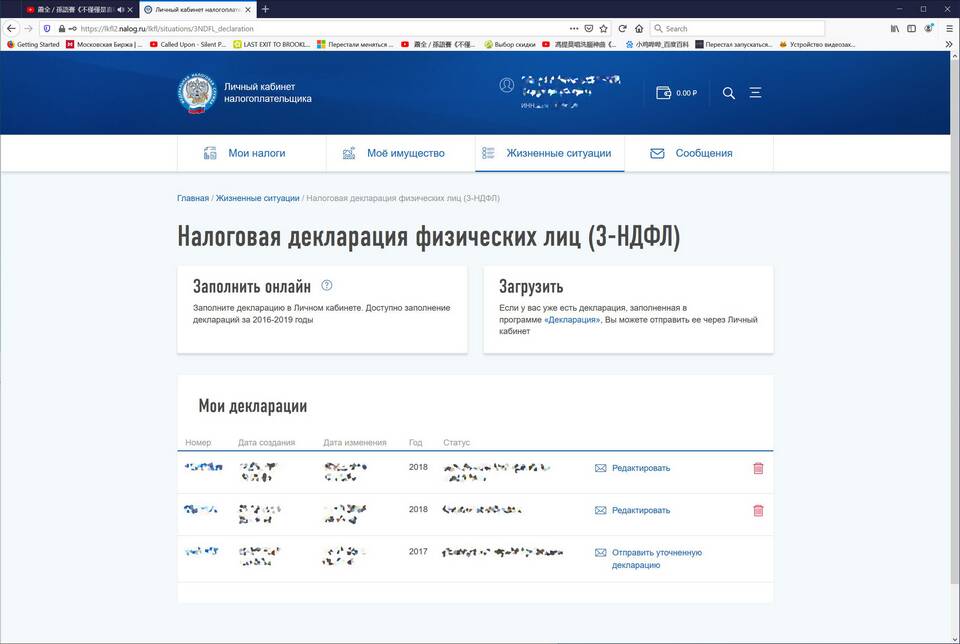Image resolution: width=960 pixels, height=644 pixels.
Task: Click the Pocket save icon in the address bar
Action: (589, 28)
